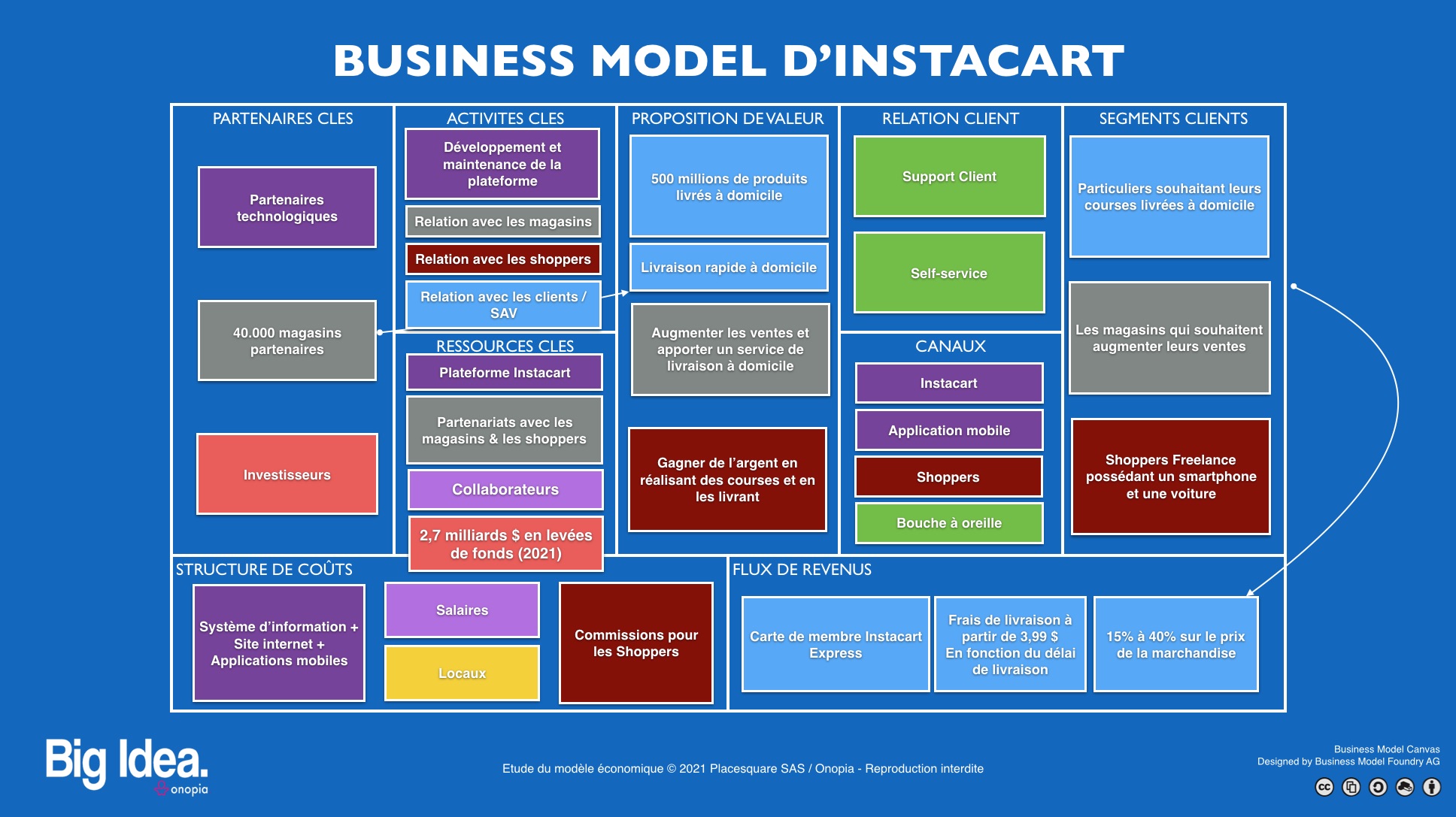Select 'Particuliers souhaitant leurs courses livrées à domicile'
Image resolution: width=1456 pixels, height=817 pixels.
coord(1169,197)
